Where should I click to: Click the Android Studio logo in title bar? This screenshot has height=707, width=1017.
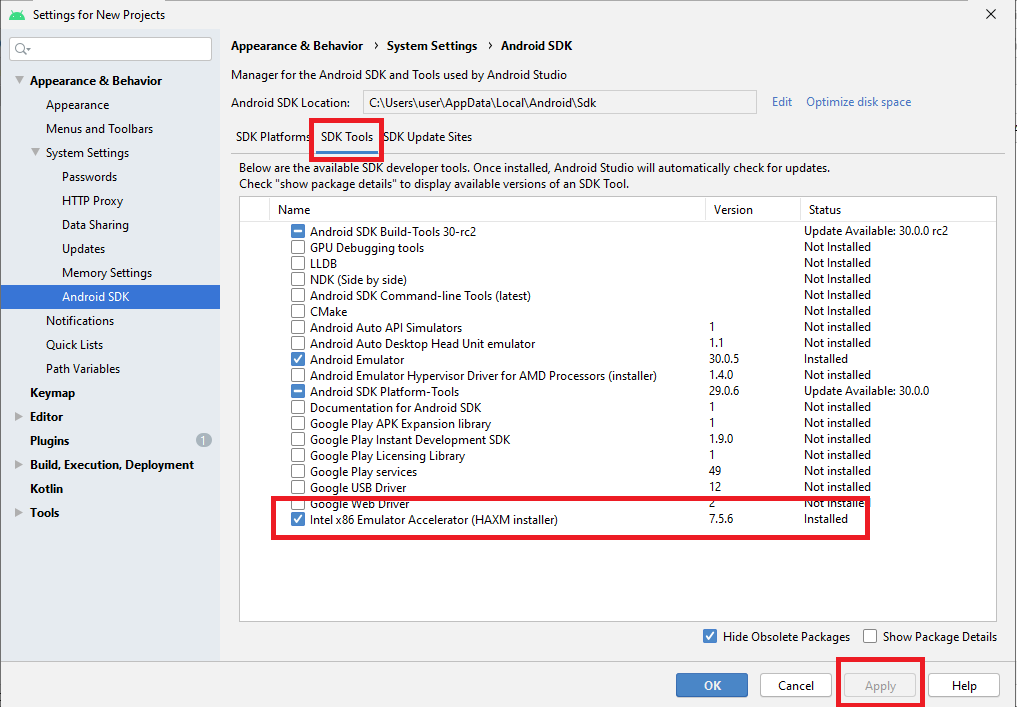[17, 14]
